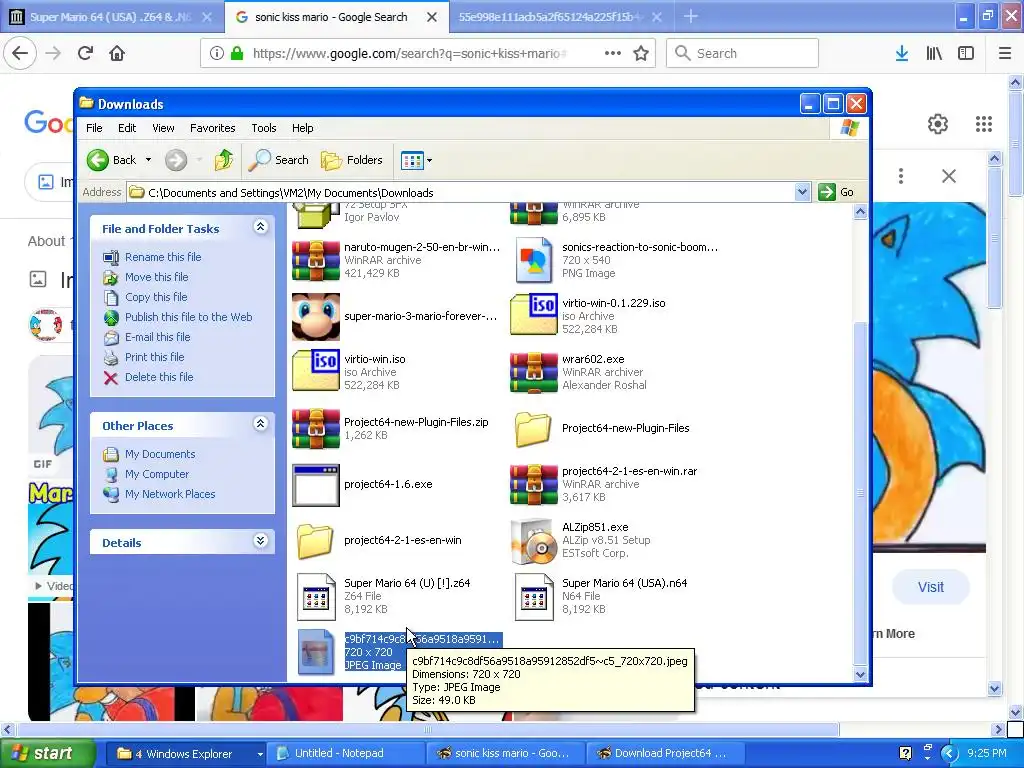Click the Up folder icon in Explorer

click(x=224, y=160)
